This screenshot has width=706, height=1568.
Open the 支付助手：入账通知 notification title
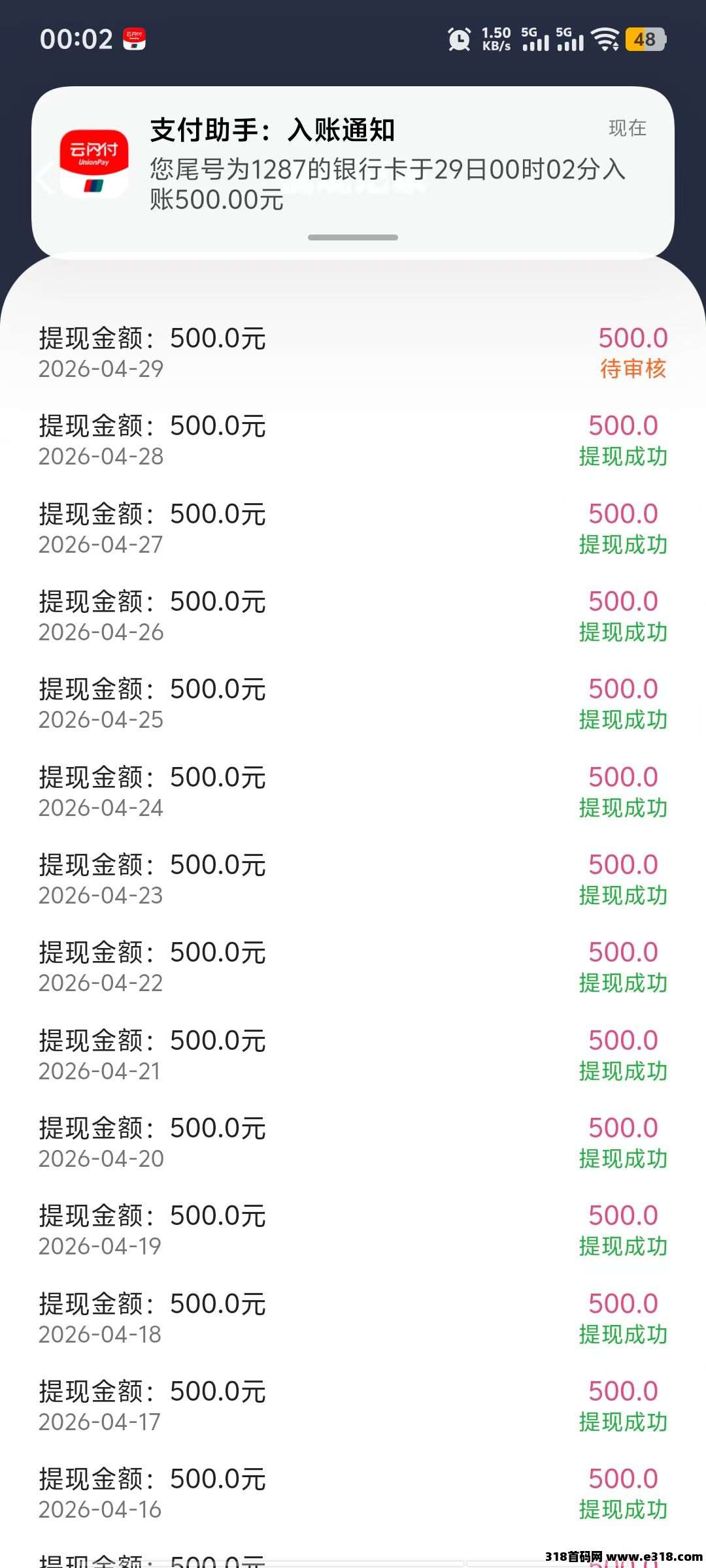pos(273,130)
